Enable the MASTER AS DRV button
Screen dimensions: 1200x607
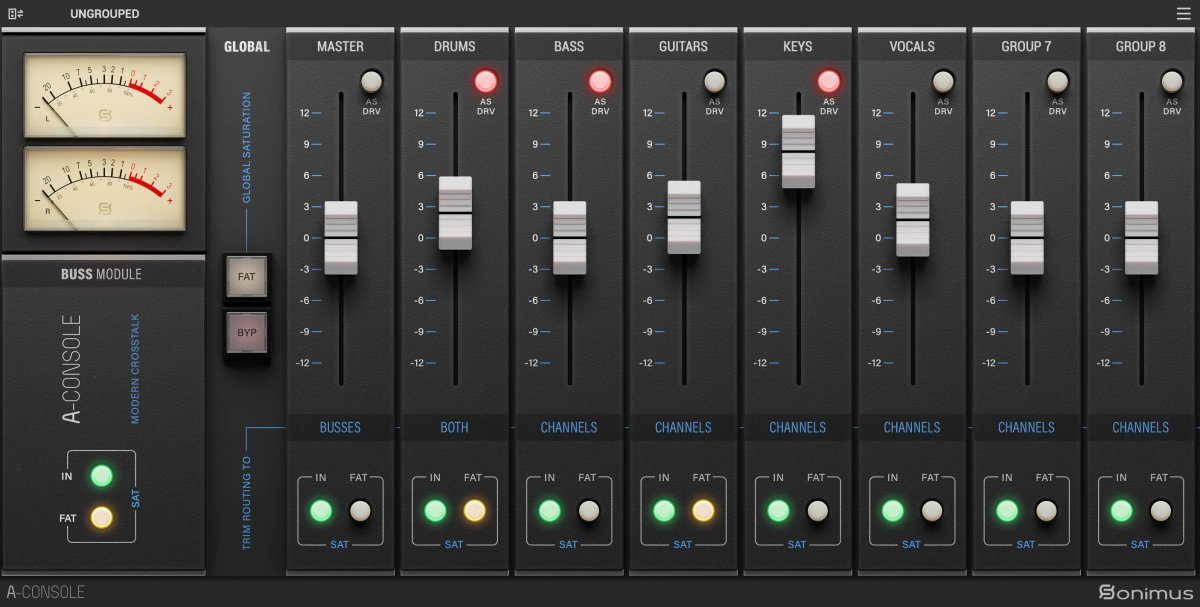[371, 81]
